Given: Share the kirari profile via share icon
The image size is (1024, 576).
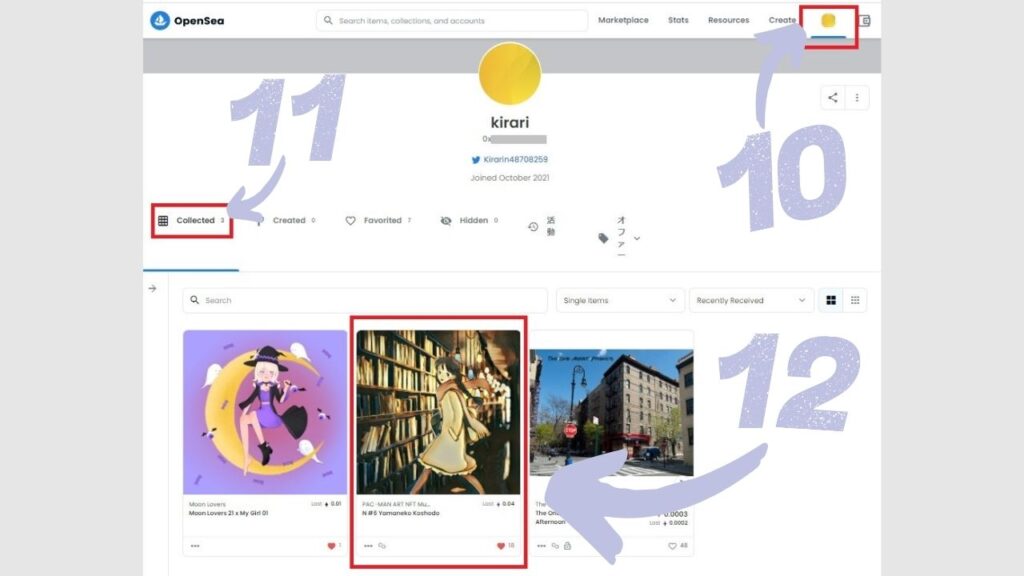Looking at the screenshot, I should (833, 98).
